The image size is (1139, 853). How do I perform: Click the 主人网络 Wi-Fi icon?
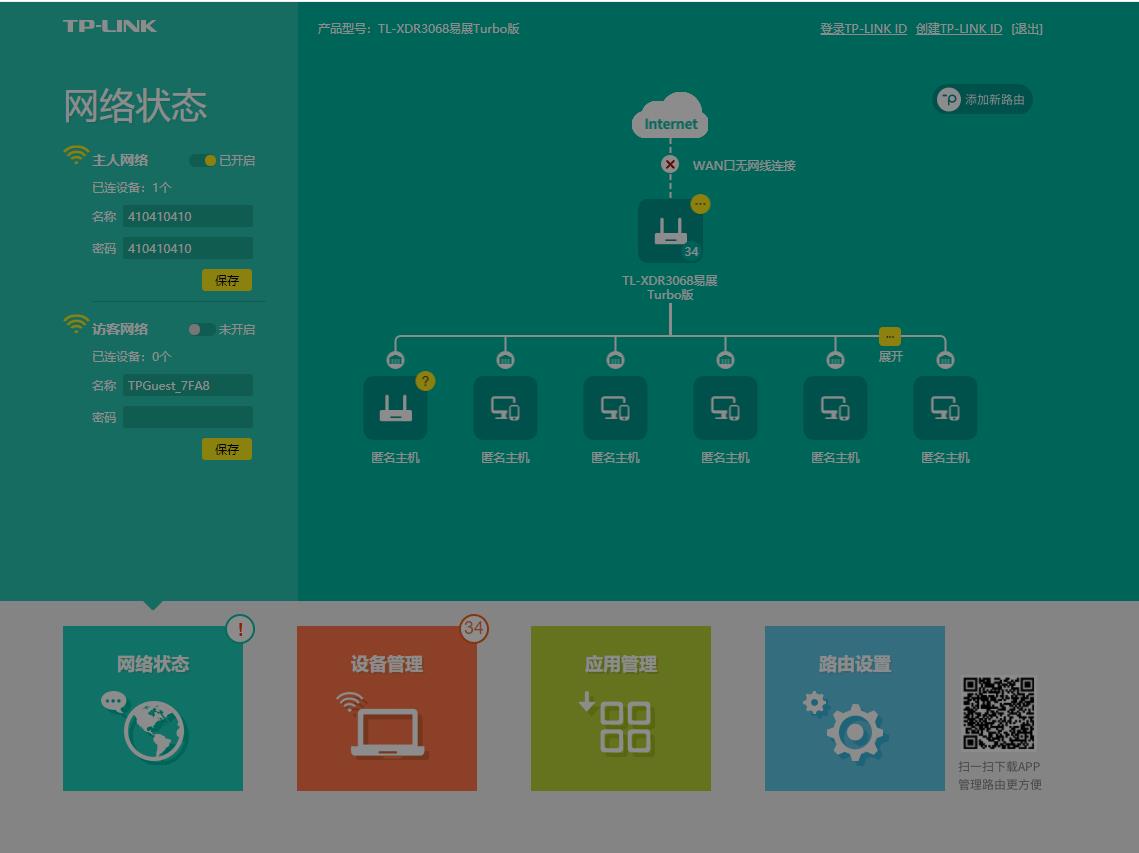76,155
